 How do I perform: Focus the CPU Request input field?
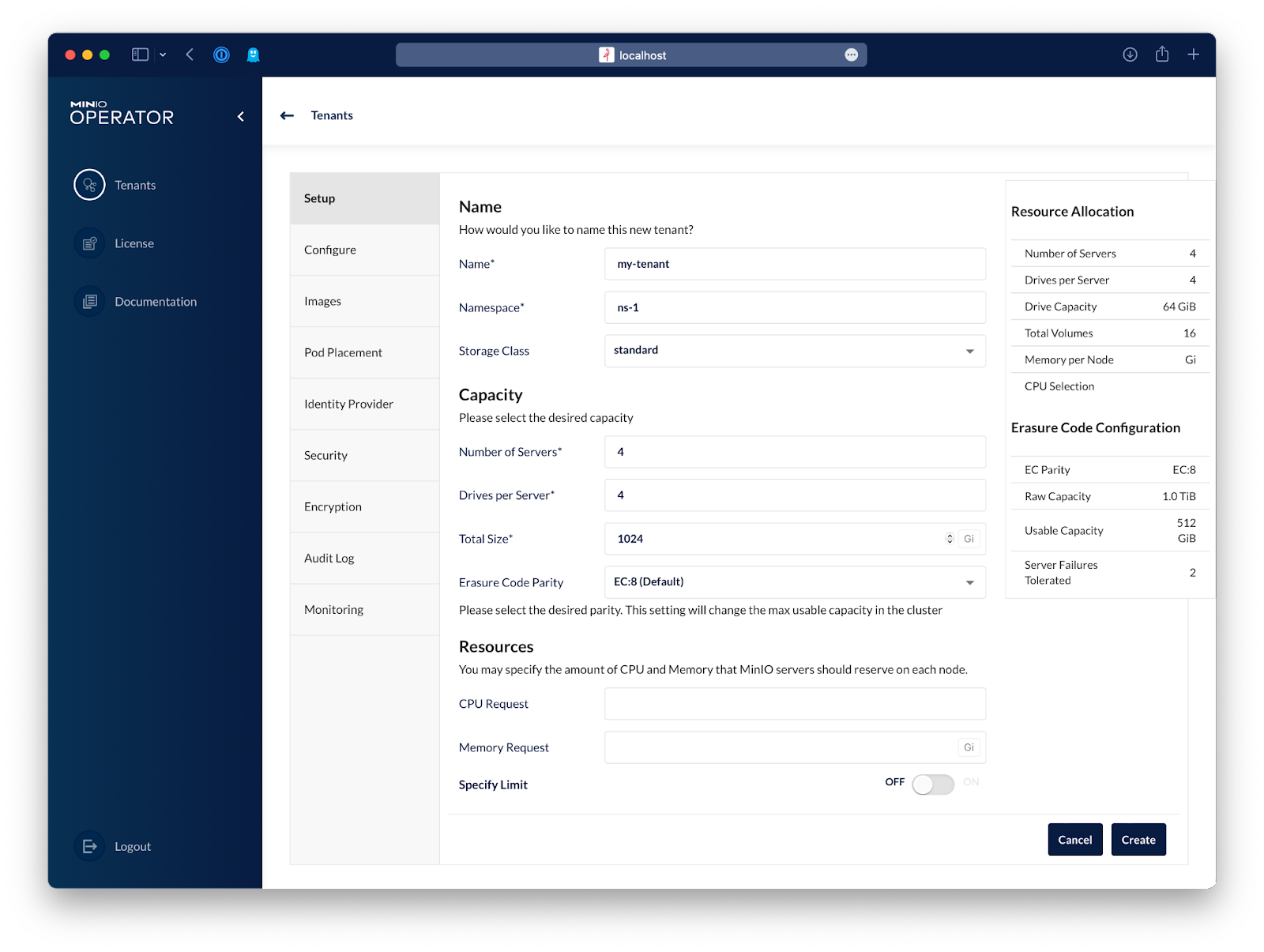[794, 704]
